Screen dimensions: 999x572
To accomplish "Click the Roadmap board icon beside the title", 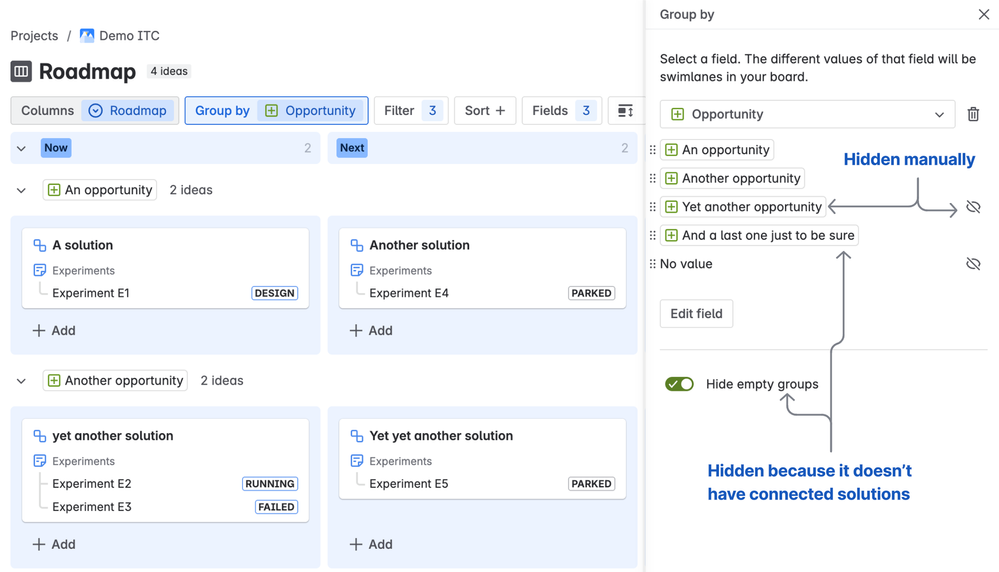I will pos(21,71).
